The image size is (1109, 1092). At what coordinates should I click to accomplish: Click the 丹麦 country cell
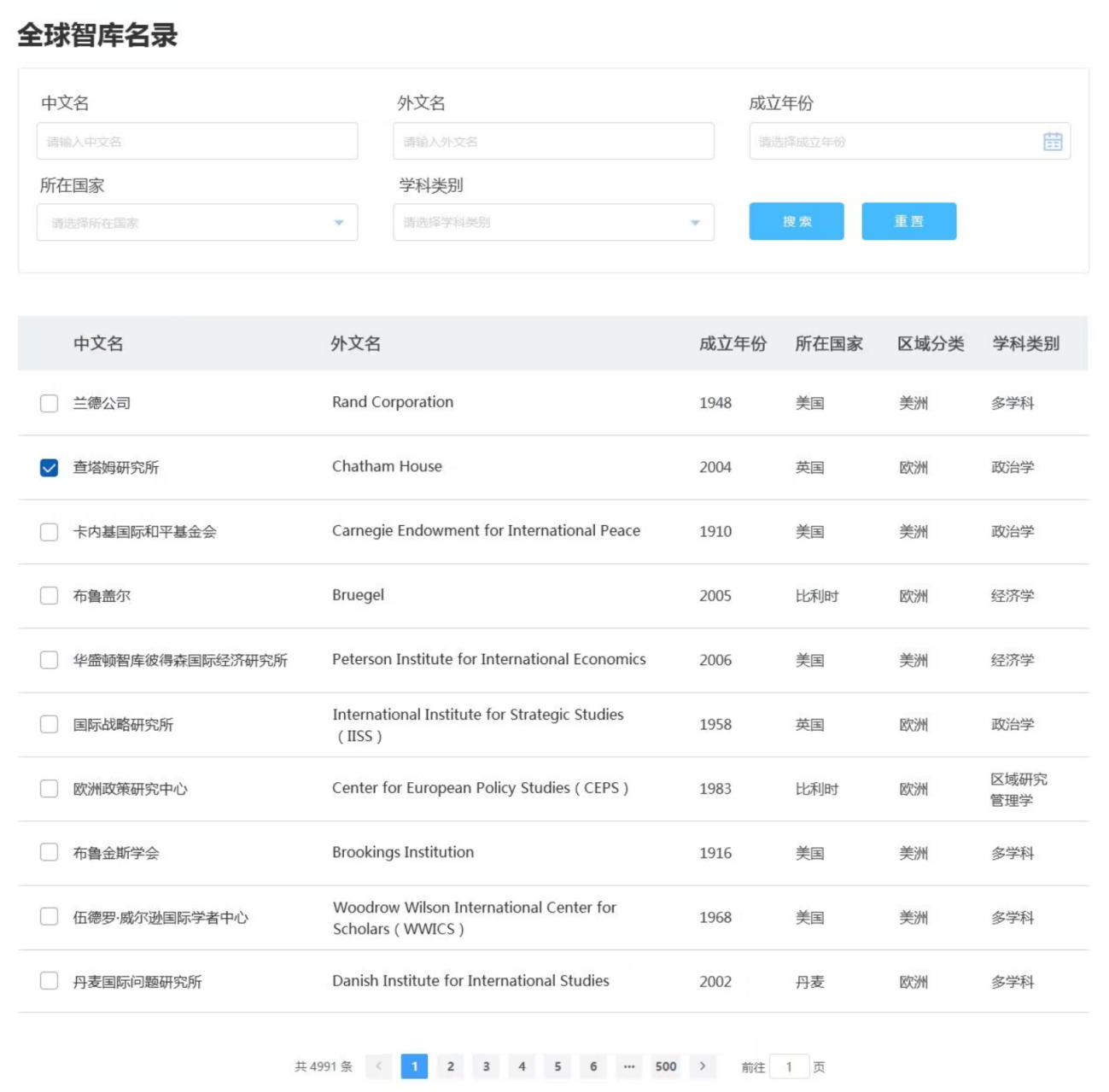[x=810, y=982]
